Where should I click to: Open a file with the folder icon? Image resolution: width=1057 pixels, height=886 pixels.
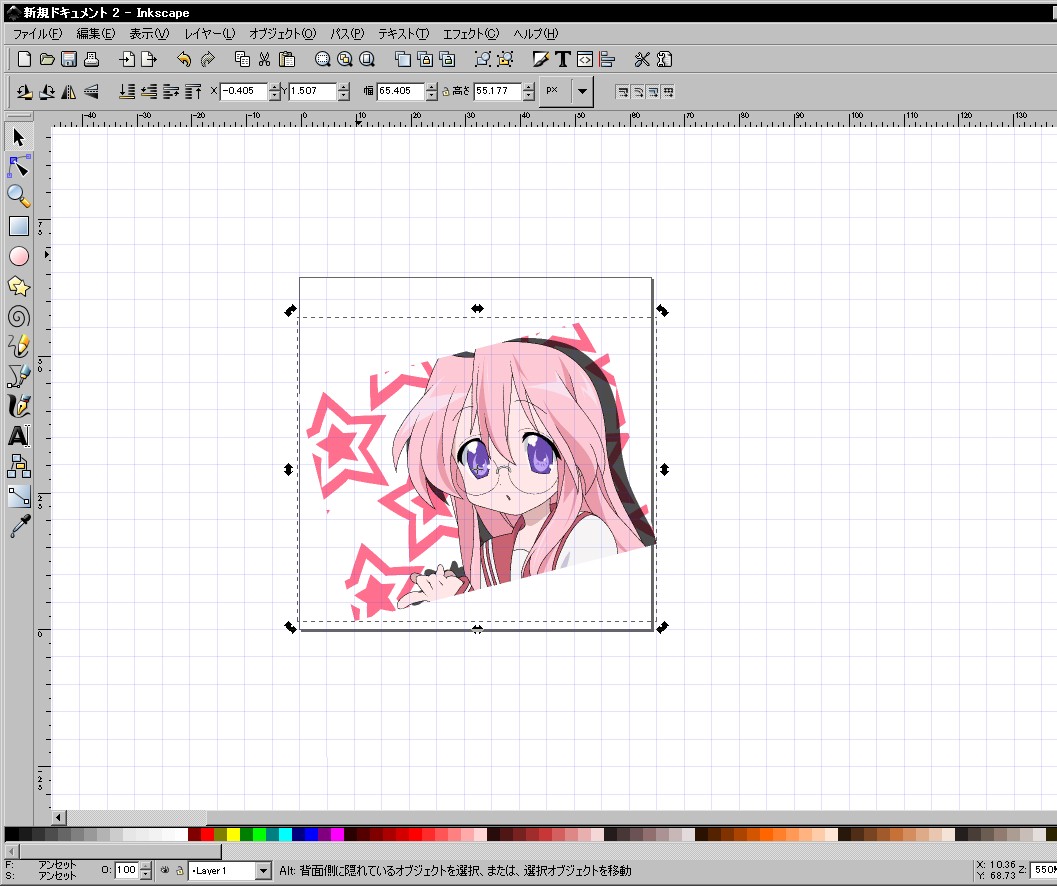(x=47, y=59)
